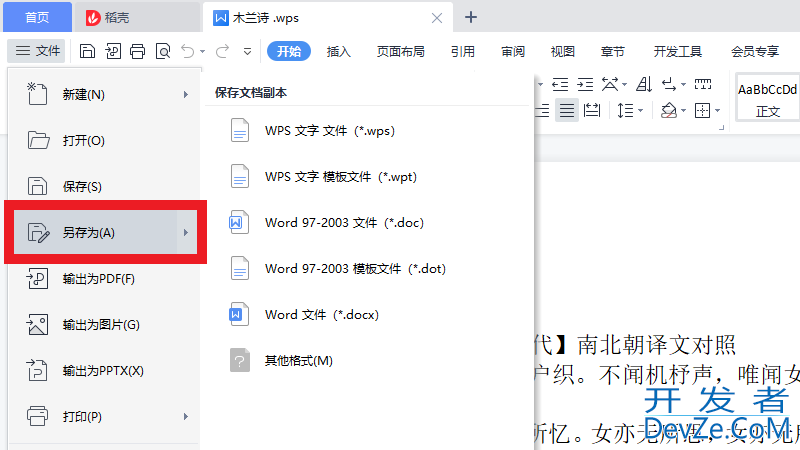
Task: Open the paragraph marks dropdown arrow
Action: point(684,85)
